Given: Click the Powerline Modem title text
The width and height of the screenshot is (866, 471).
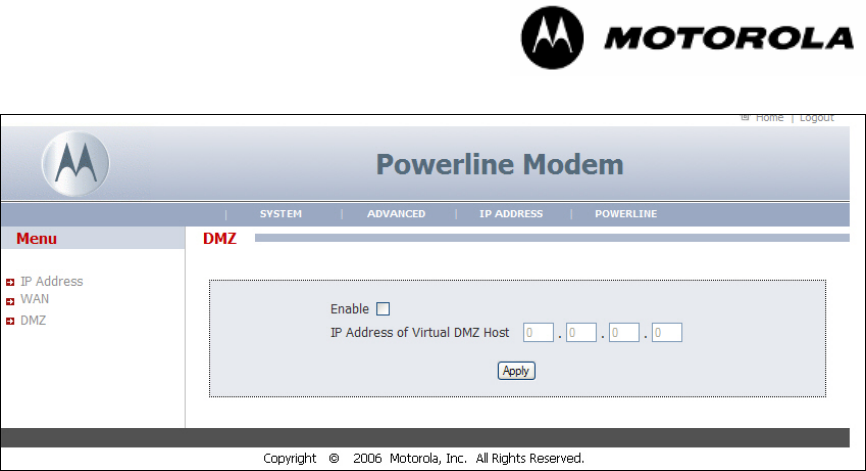Looking at the screenshot, I should [500, 165].
